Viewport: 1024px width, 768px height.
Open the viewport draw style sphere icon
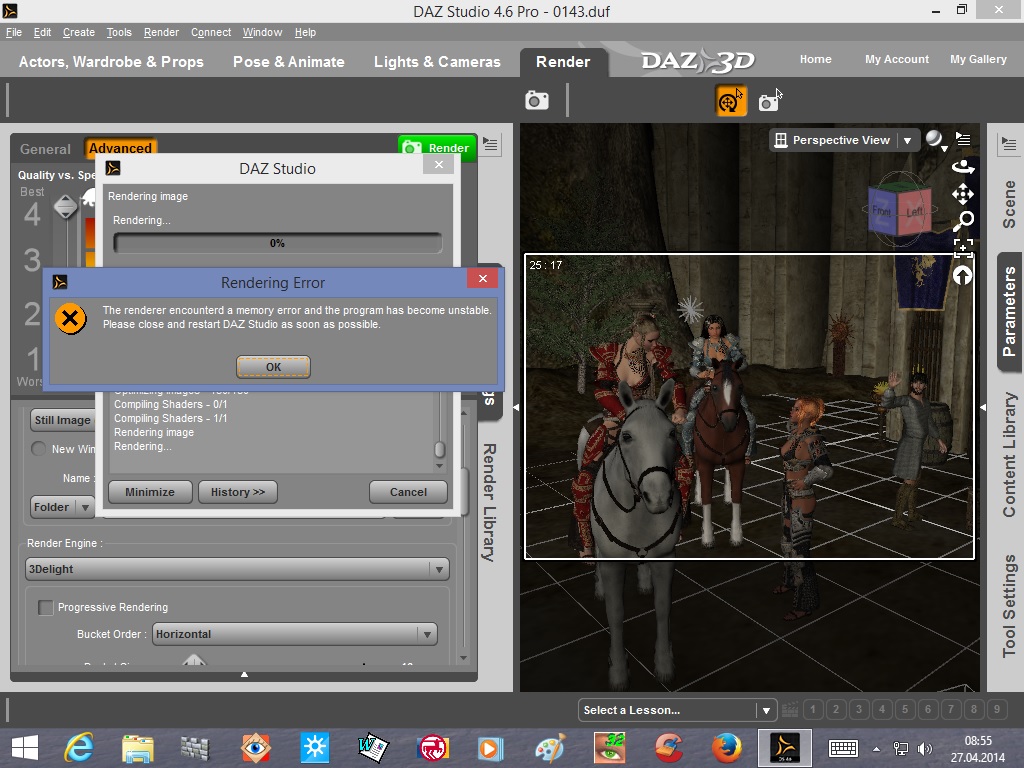[x=936, y=140]
